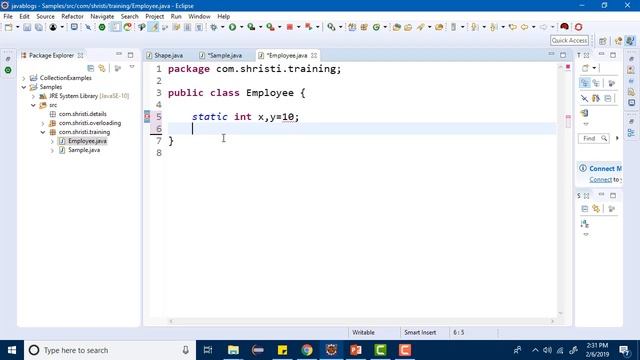This screenshot has height=360, width=640.
Task: Click the Open Type toolbar icon
Action: click(396, 27)
